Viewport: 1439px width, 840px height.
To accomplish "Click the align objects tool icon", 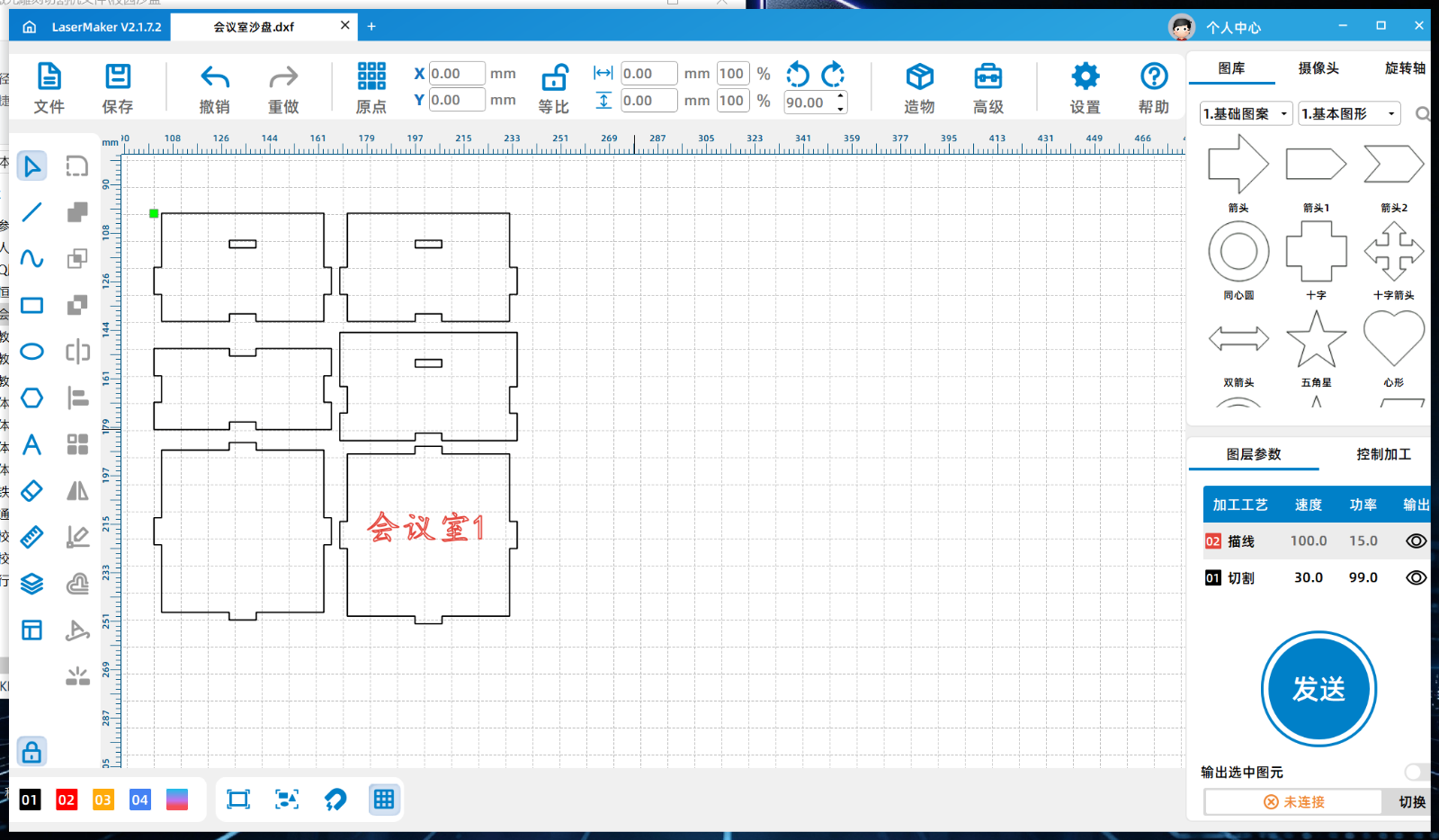I will (x=78, y=398).
